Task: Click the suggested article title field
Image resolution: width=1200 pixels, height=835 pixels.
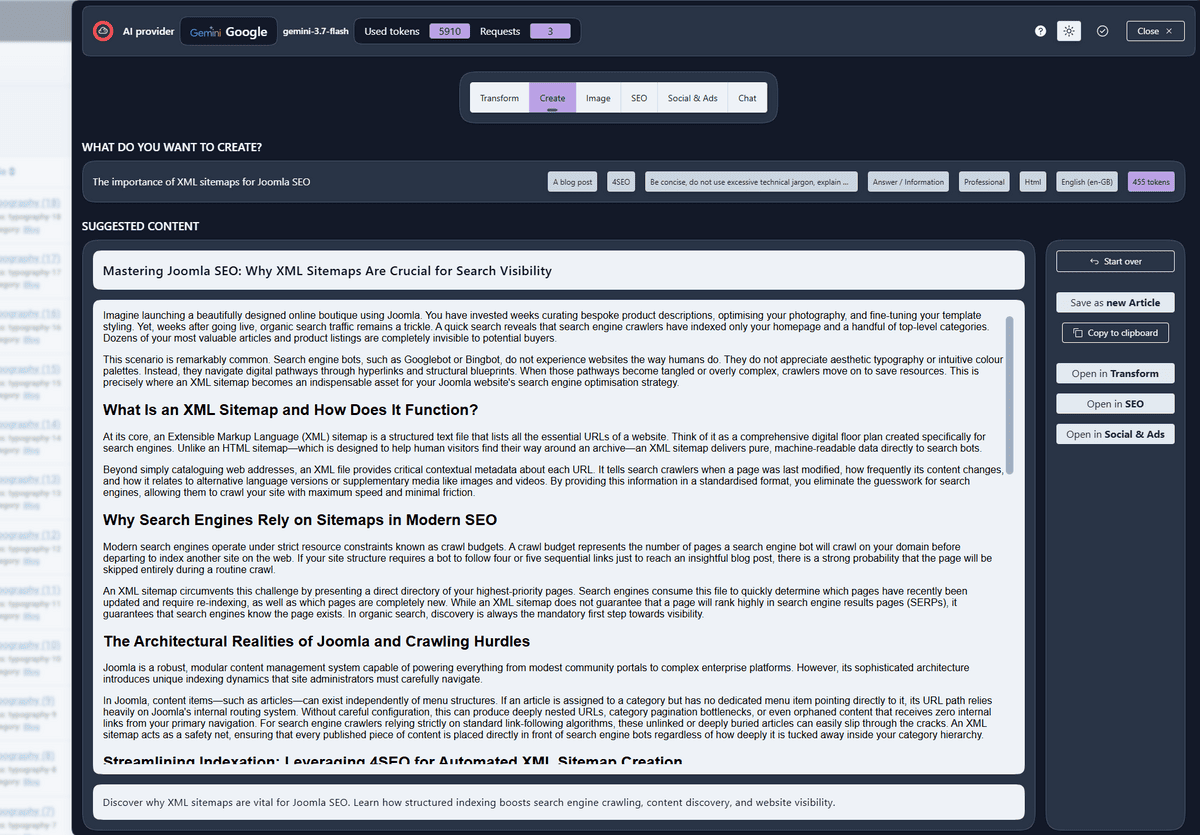Action: pyautogui.click(x=558, y=270)
